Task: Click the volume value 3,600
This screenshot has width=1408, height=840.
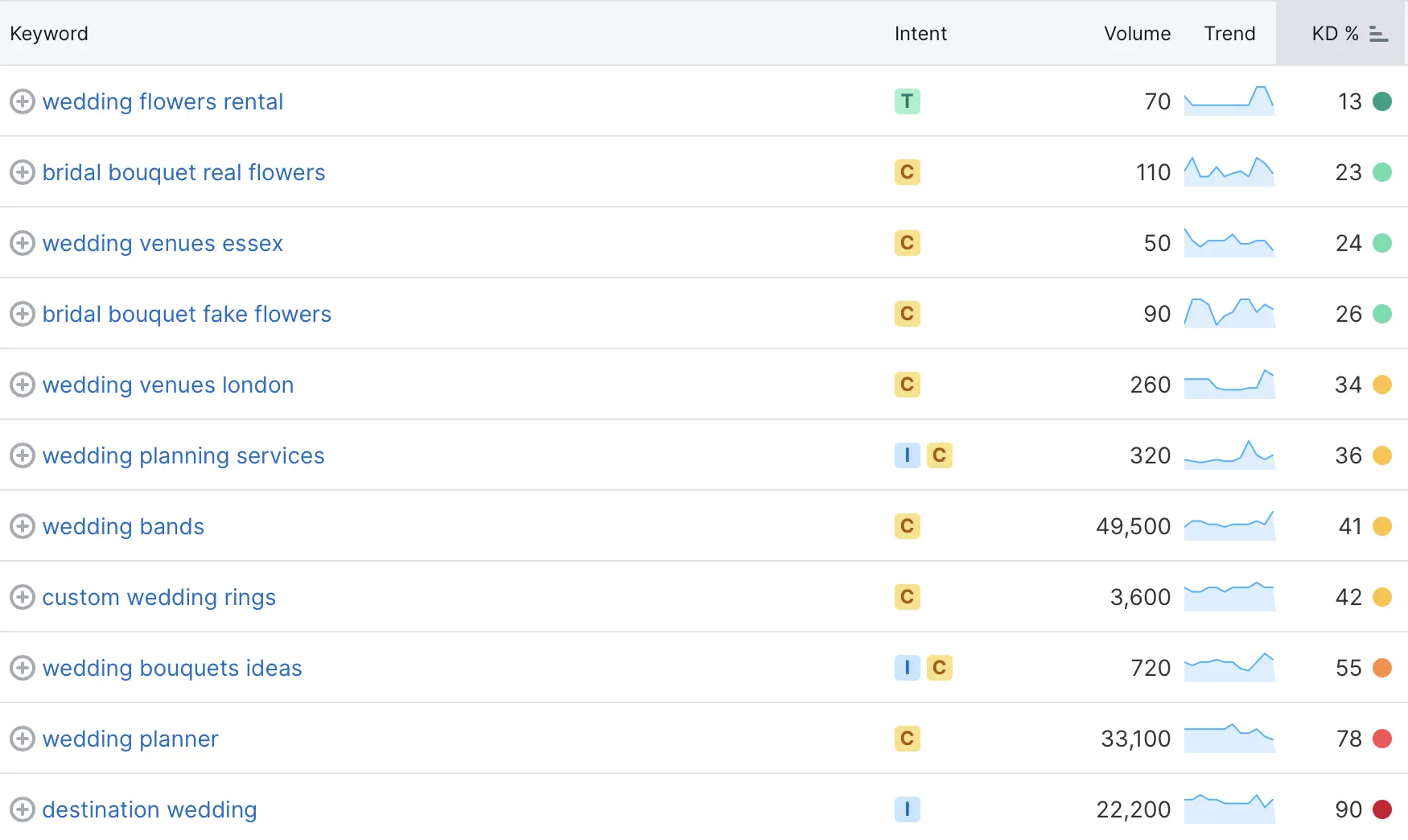Action: pos(1140,597)
